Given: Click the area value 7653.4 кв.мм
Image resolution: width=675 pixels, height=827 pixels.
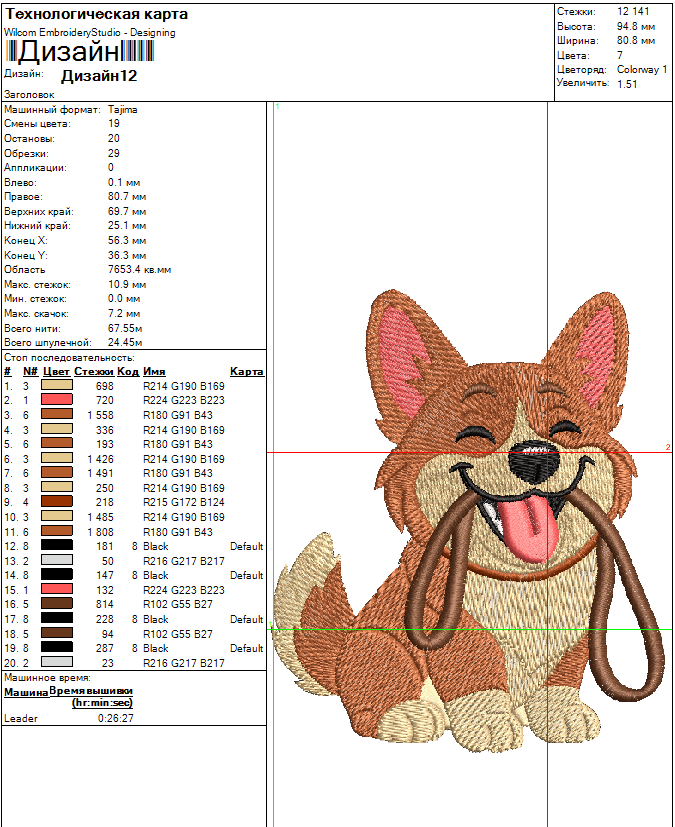Looking at the screenshot, I should click(139, 270).
